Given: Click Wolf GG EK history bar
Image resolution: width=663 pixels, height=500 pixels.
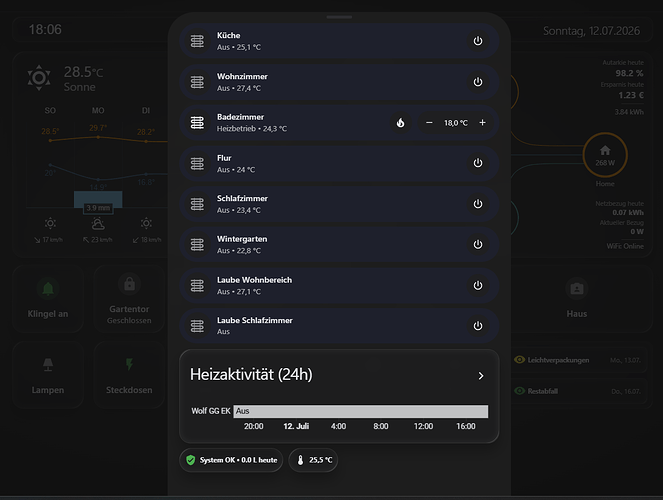Looking at the screenshot, I should tap(361, 411).
